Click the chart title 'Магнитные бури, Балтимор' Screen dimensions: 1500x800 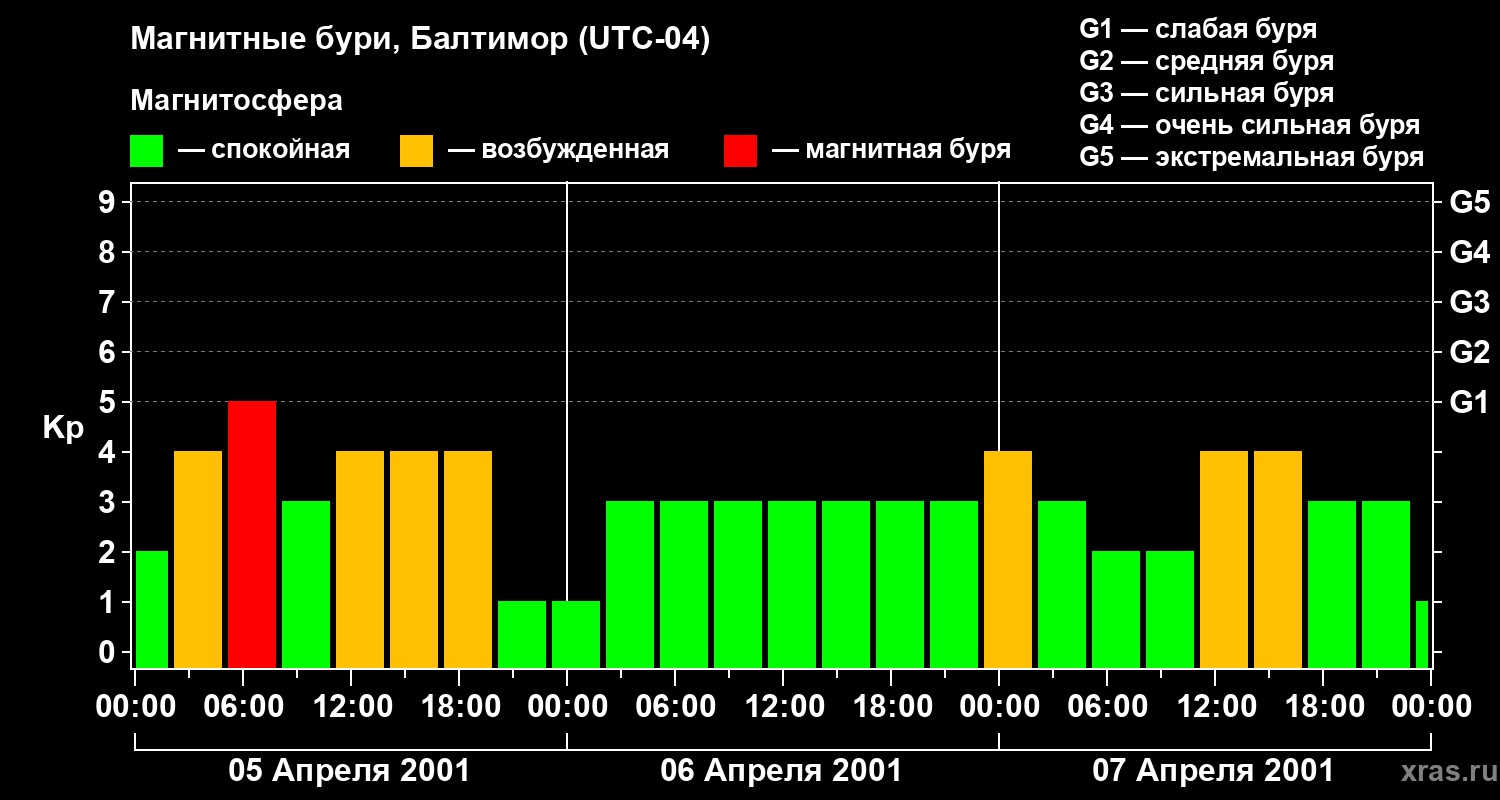tap(420, 40)
